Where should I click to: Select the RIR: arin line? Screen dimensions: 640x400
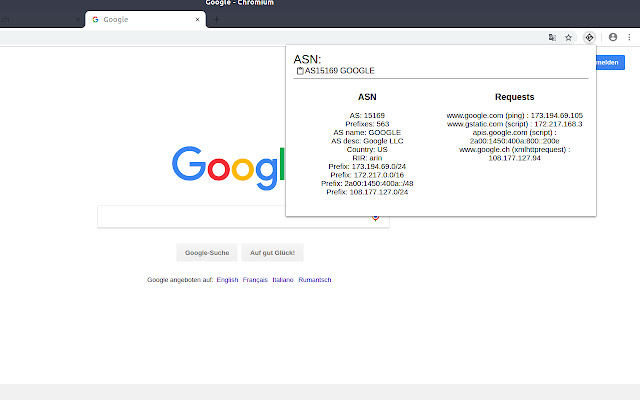click(x=367, y=158)
